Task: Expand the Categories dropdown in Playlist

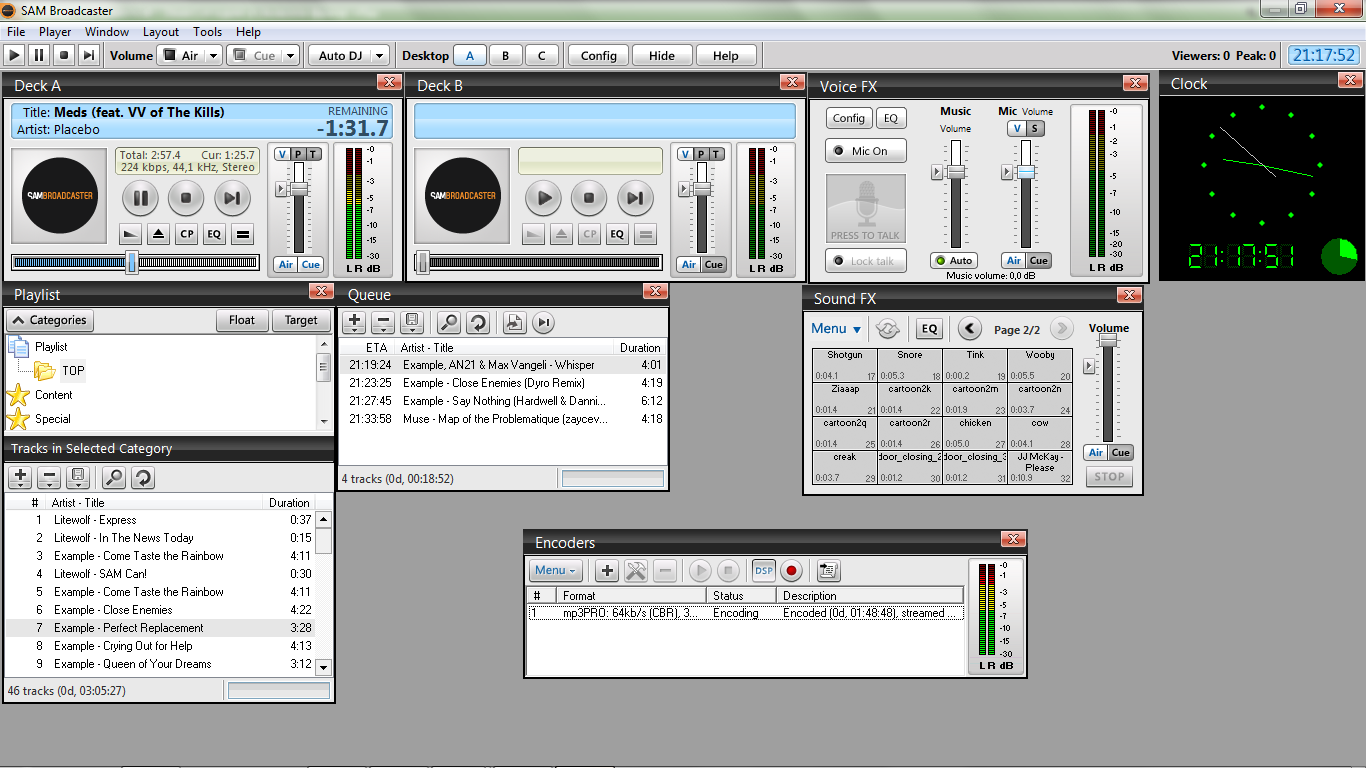Action: (51, 320)
